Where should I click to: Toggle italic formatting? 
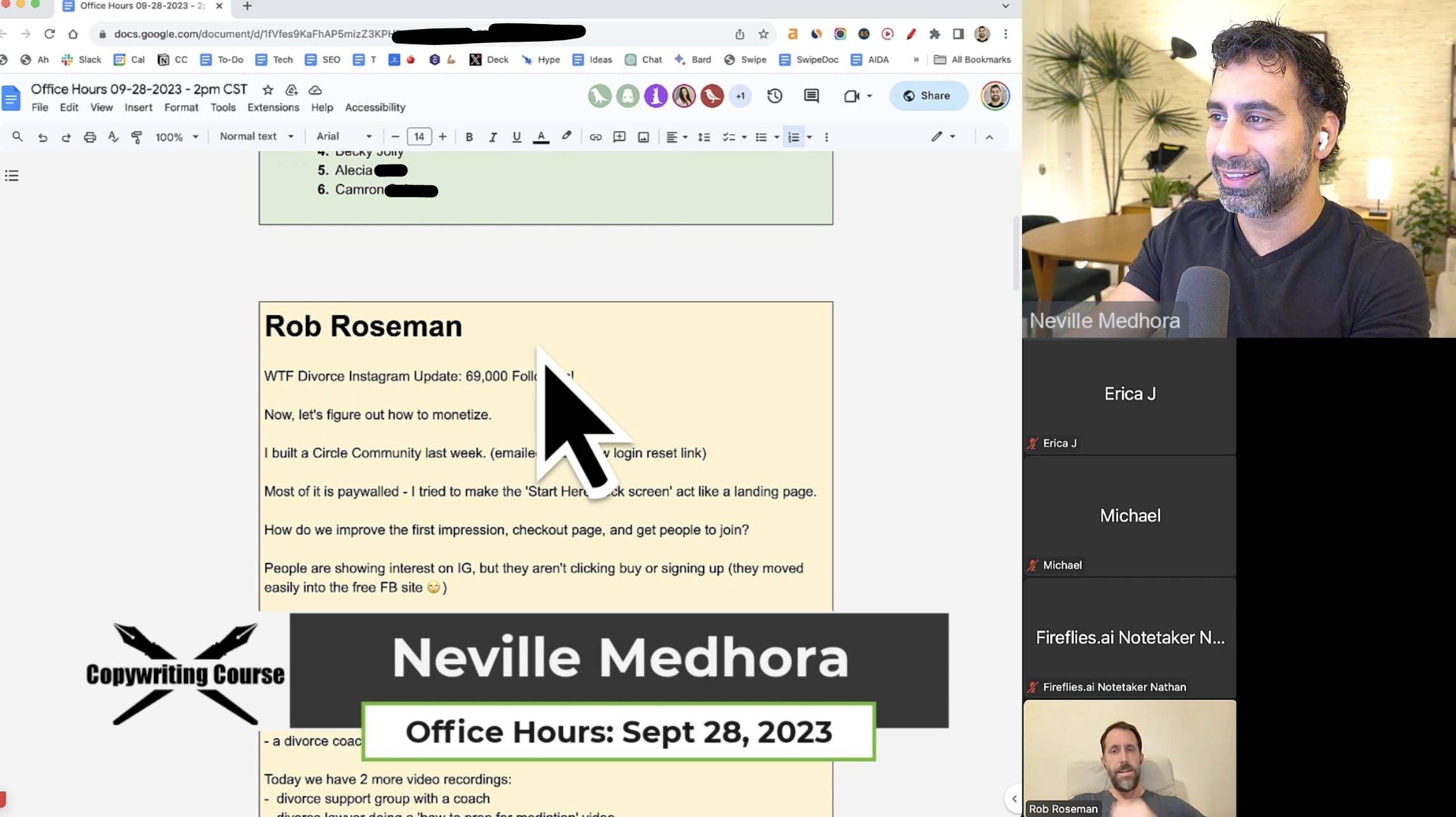point(493,137)
